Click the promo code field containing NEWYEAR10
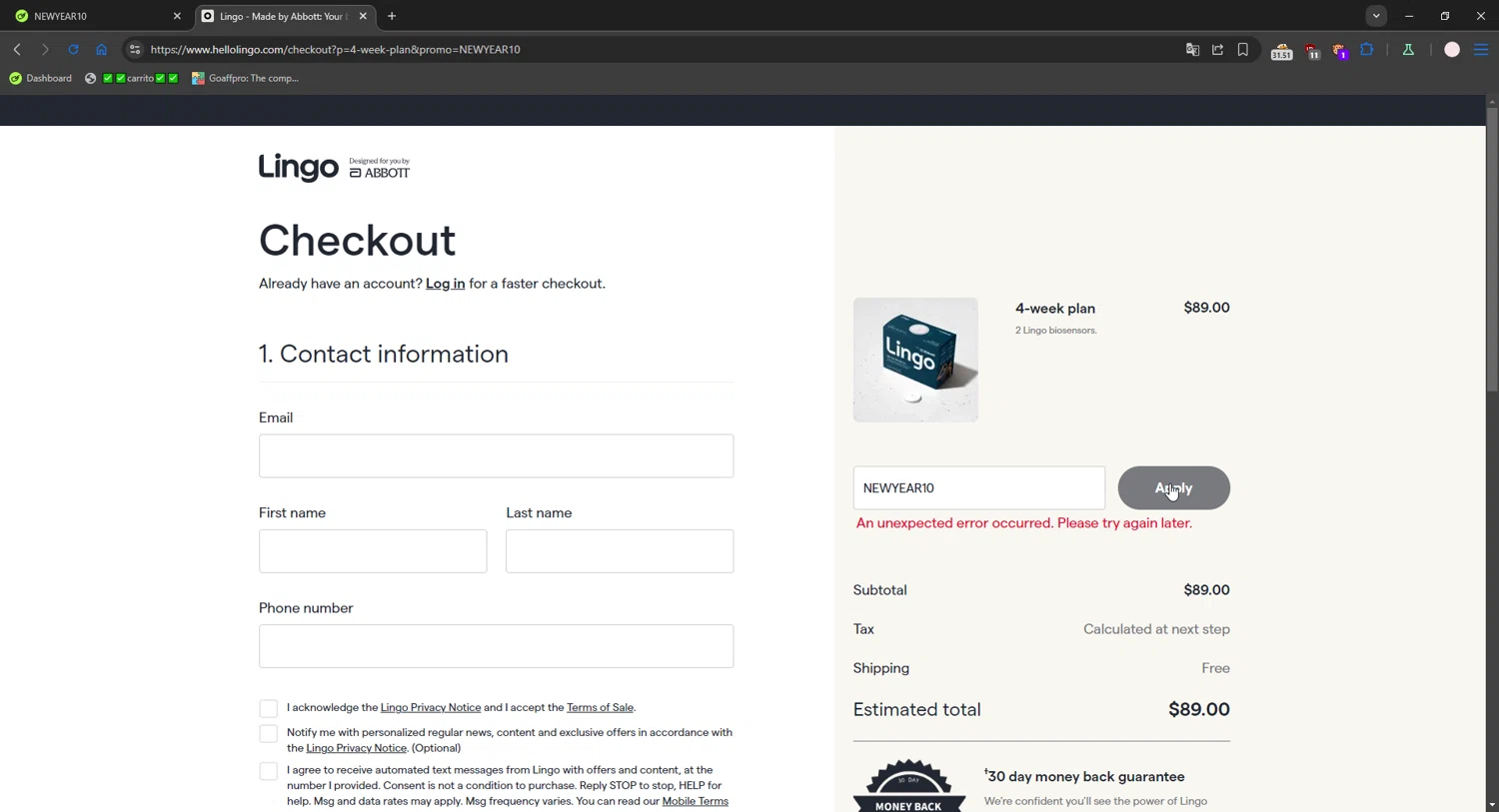The height and width of the screenshot is (812, 1499). tap(979, 488)
